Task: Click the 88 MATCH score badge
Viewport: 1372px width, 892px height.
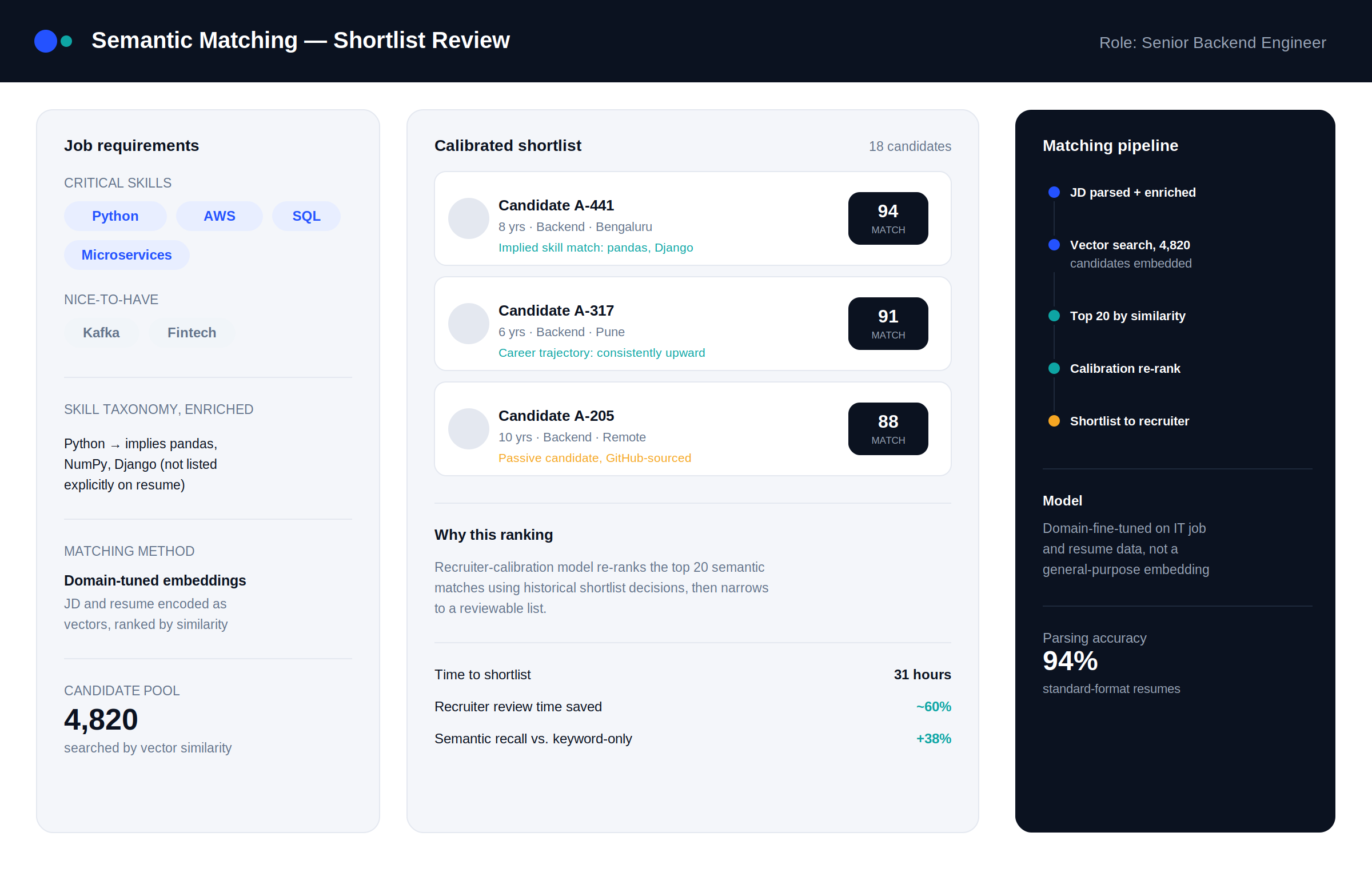Action: point(888,429)
